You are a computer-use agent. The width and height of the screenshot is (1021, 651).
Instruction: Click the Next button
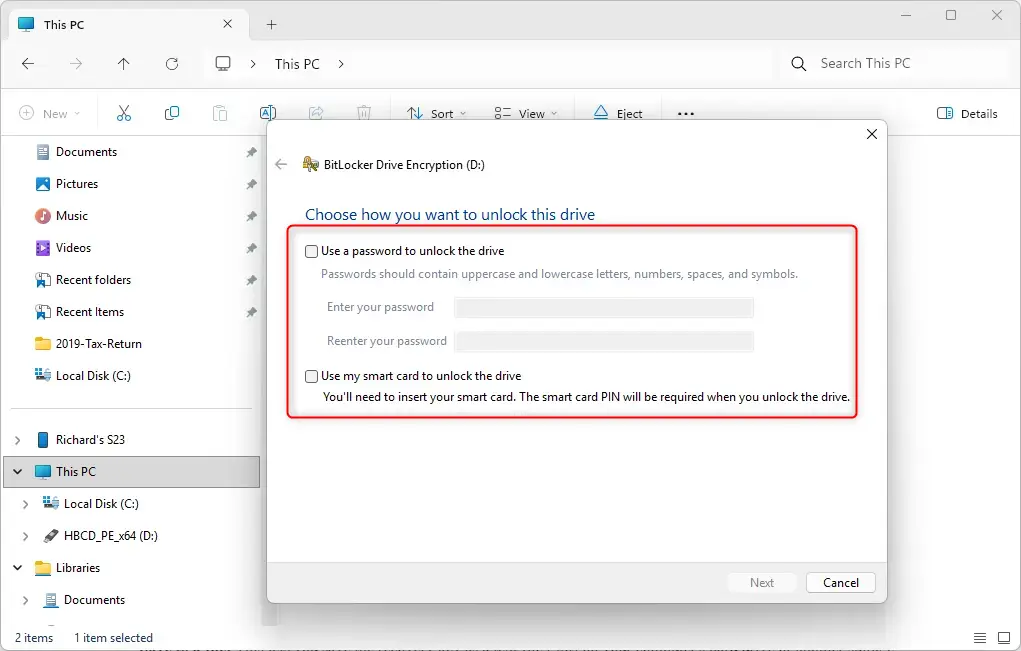coord(762,583)
